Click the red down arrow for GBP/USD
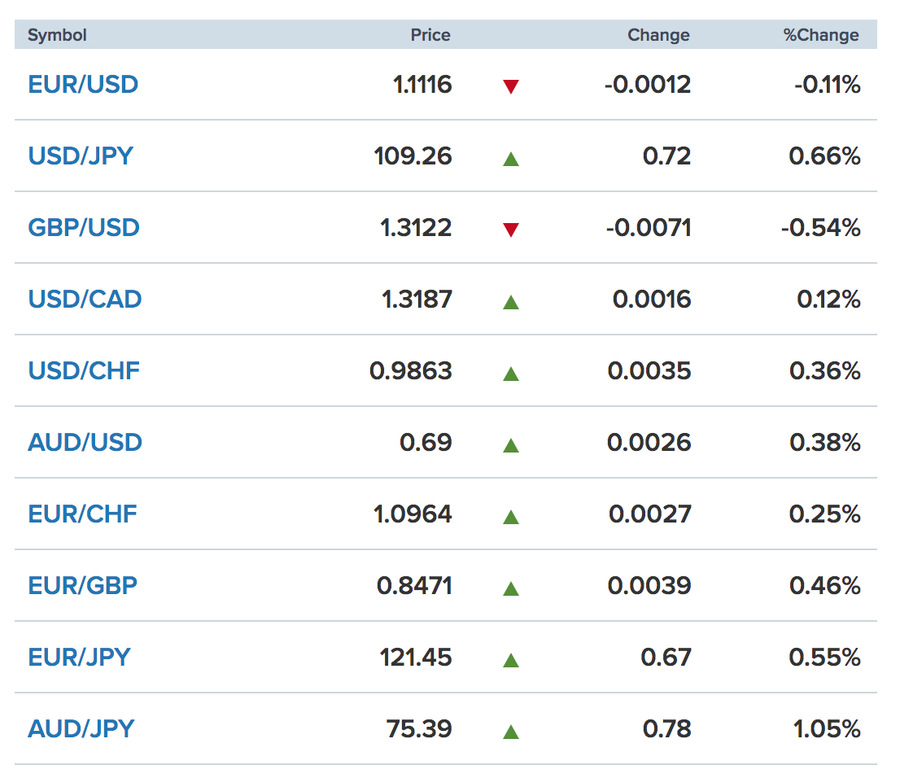 [x=511, y=230]
